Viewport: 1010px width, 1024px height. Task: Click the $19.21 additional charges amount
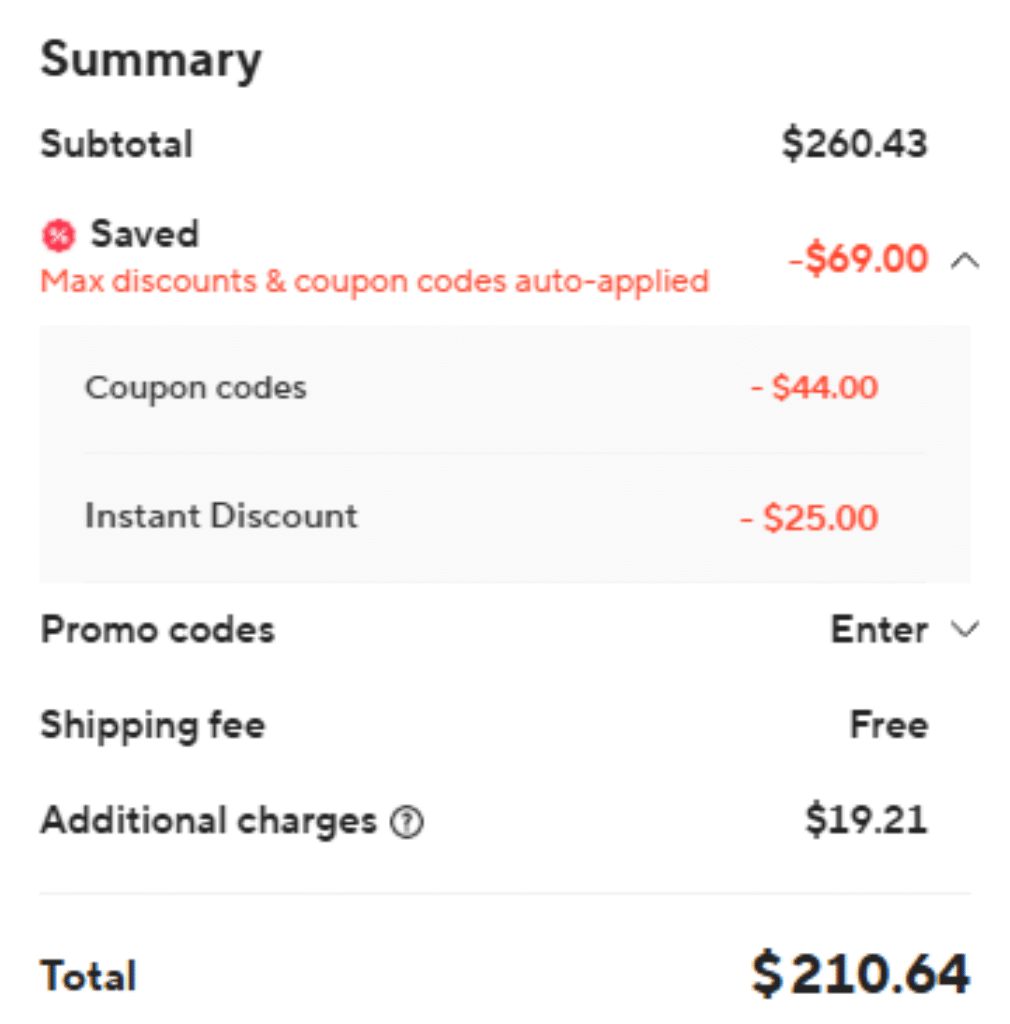pyautogui.click(x=866, y=821)
